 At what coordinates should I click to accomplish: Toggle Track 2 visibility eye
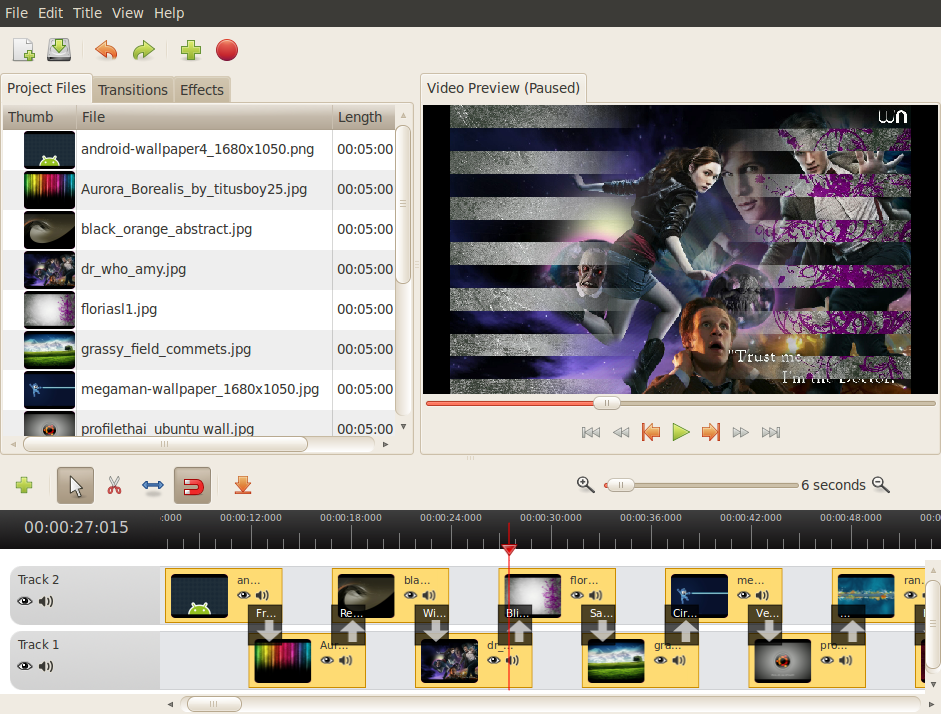click(x=25, y=601)
